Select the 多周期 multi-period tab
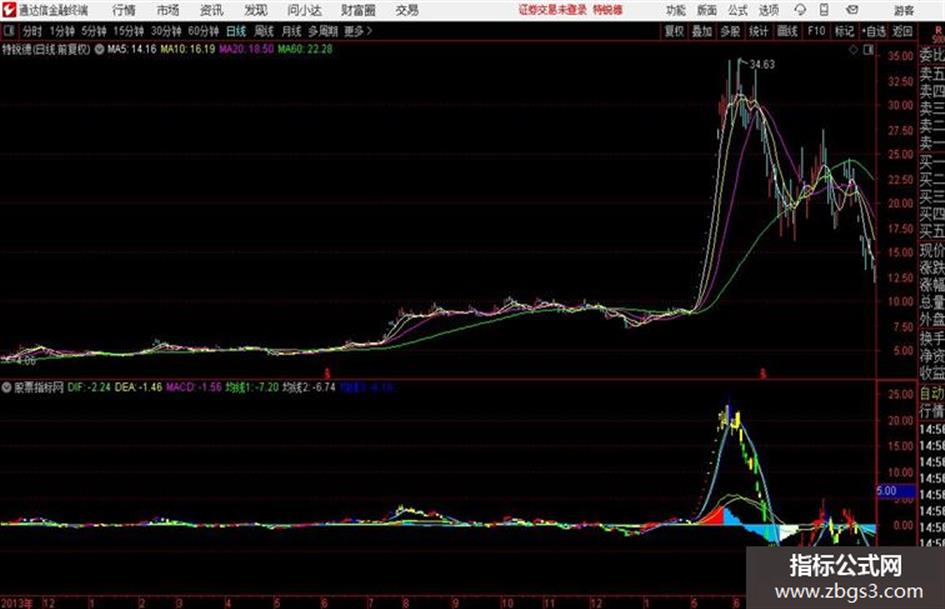Viewport: 945px width, 609px height. pyautogui.click(x=324, y=31)
